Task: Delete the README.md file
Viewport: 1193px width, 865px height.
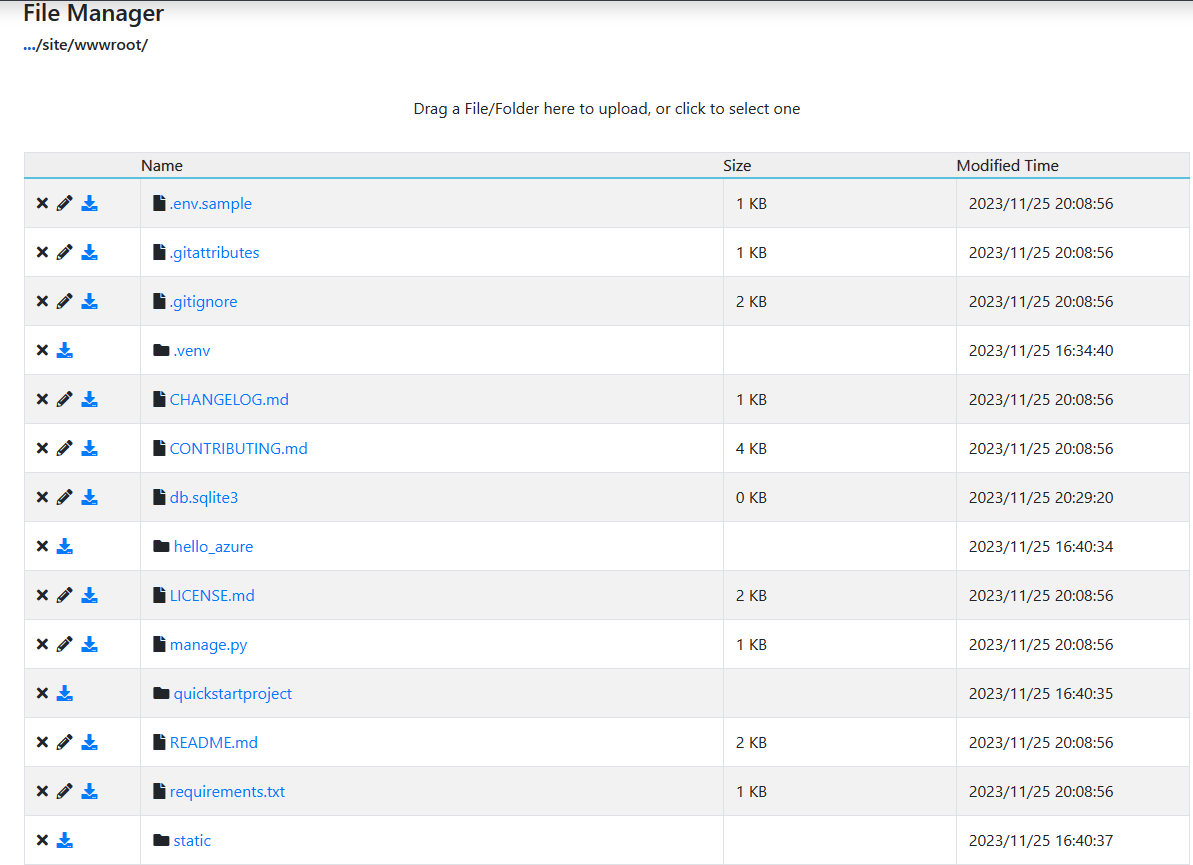Action: 42,742
